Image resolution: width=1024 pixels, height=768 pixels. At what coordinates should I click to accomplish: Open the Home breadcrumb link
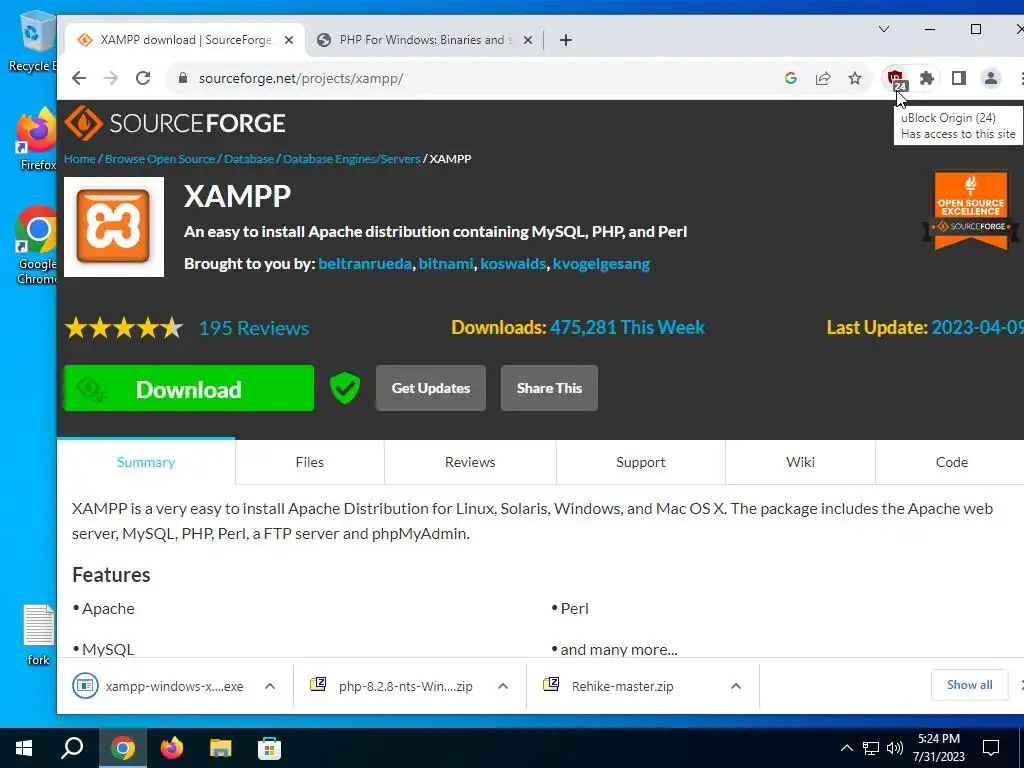click(80, 159)
